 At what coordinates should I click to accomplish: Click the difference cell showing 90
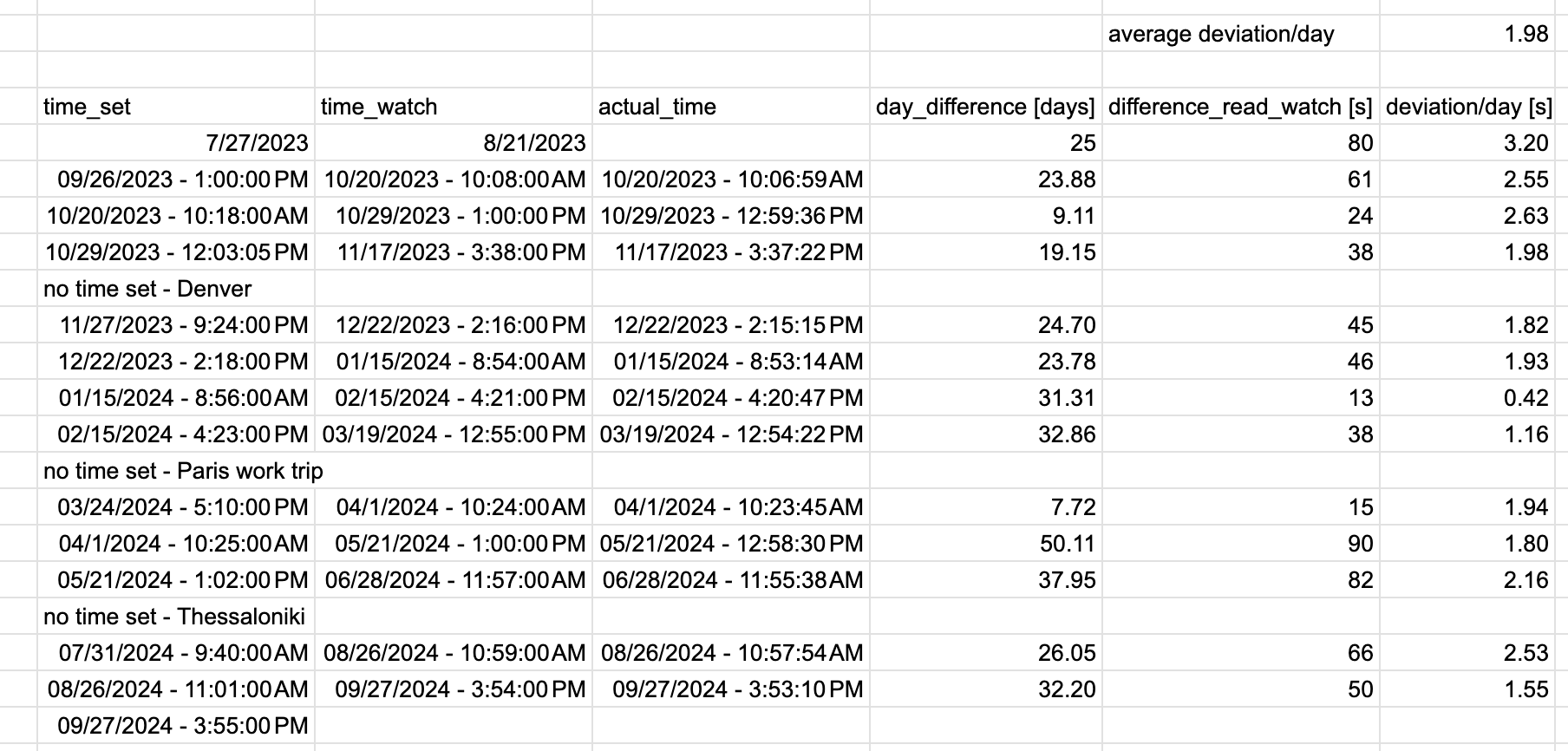tap(1241, 544)
